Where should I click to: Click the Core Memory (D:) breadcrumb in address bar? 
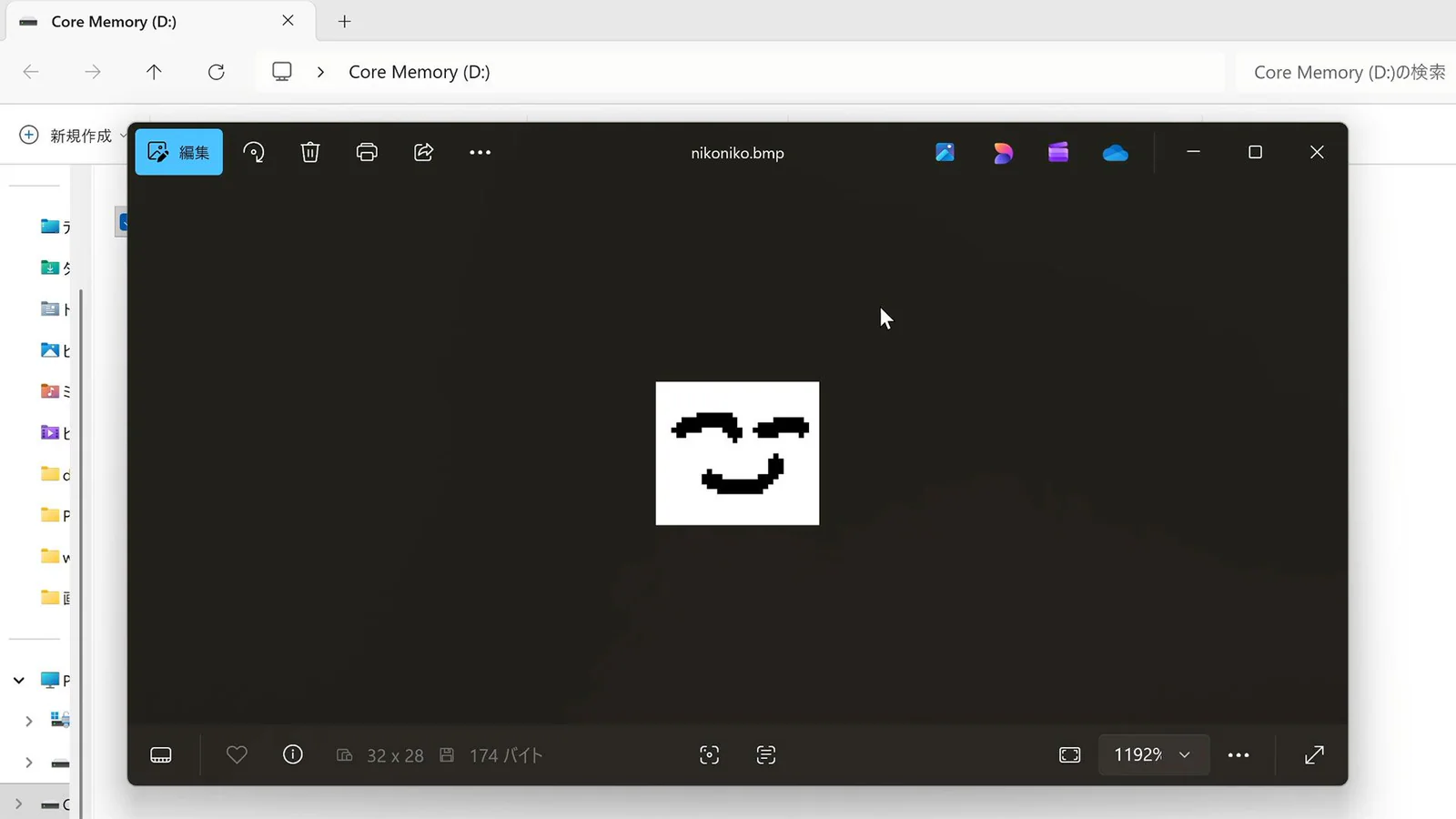click(x=420, y=72)
